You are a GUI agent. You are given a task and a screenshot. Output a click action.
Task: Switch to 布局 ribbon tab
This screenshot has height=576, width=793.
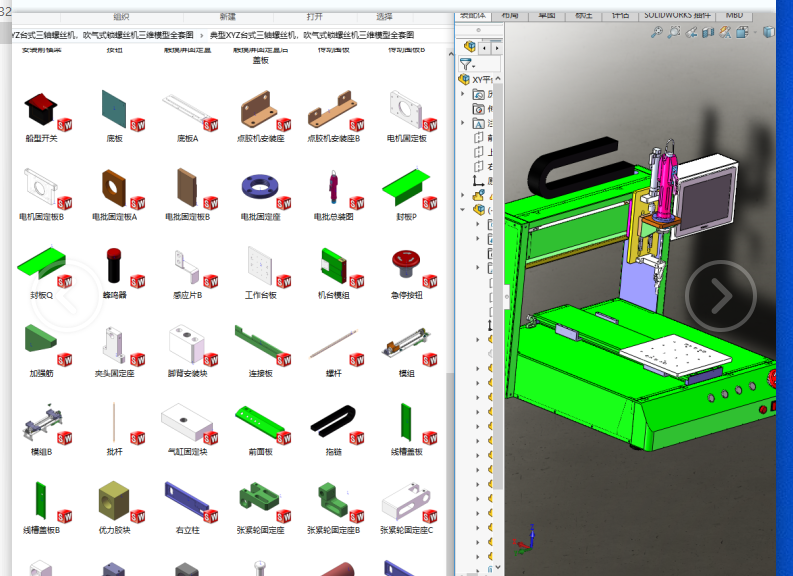509,15
